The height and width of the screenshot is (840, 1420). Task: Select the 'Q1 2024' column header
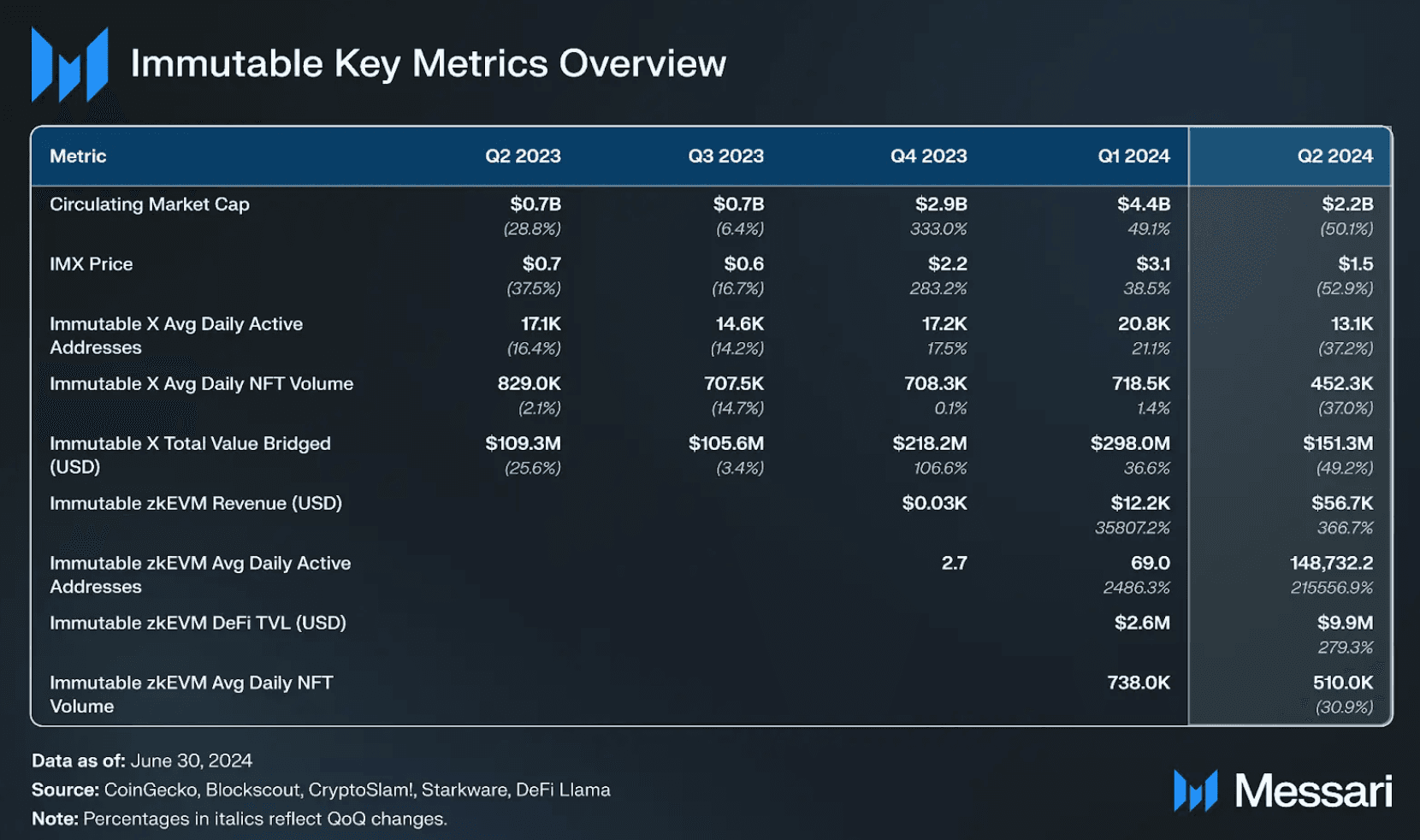(x=1133, y=156)
